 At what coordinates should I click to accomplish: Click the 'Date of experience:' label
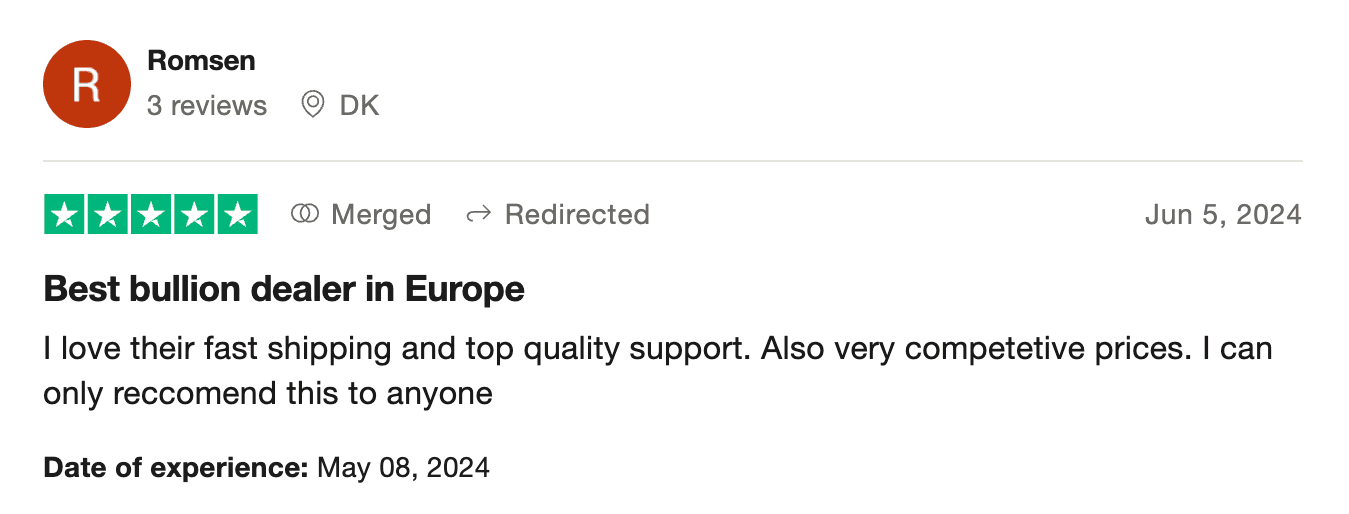pyautogui.click(x=176, y=467)
